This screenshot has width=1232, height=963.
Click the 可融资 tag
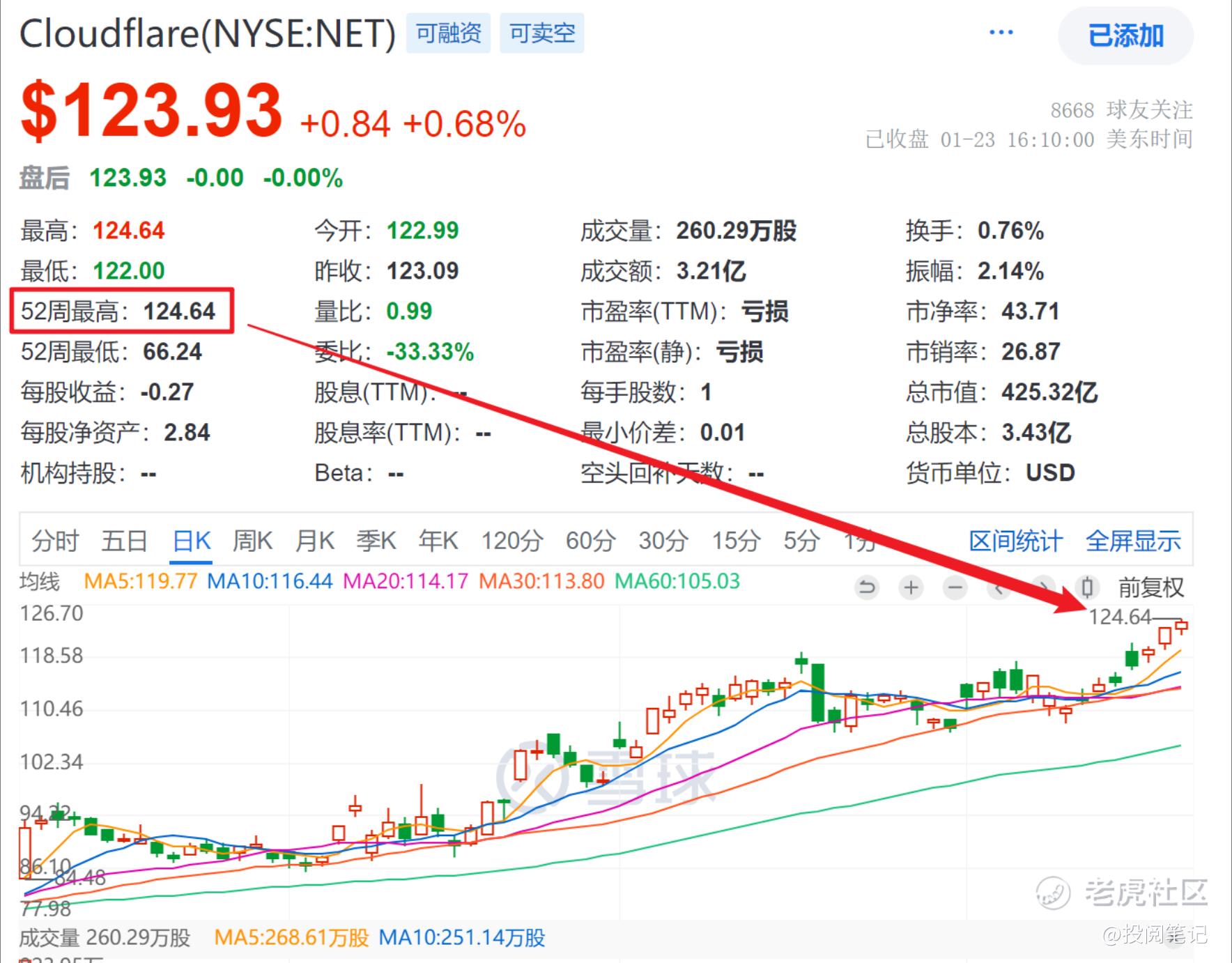449,33
